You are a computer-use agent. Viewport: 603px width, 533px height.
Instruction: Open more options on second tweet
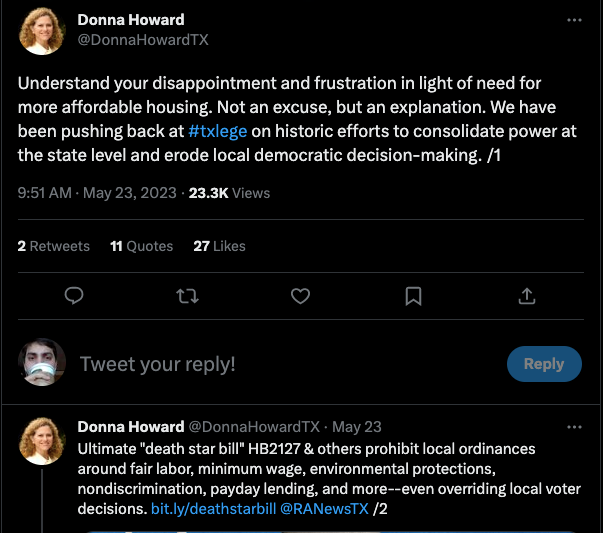(x=574, y=427)
